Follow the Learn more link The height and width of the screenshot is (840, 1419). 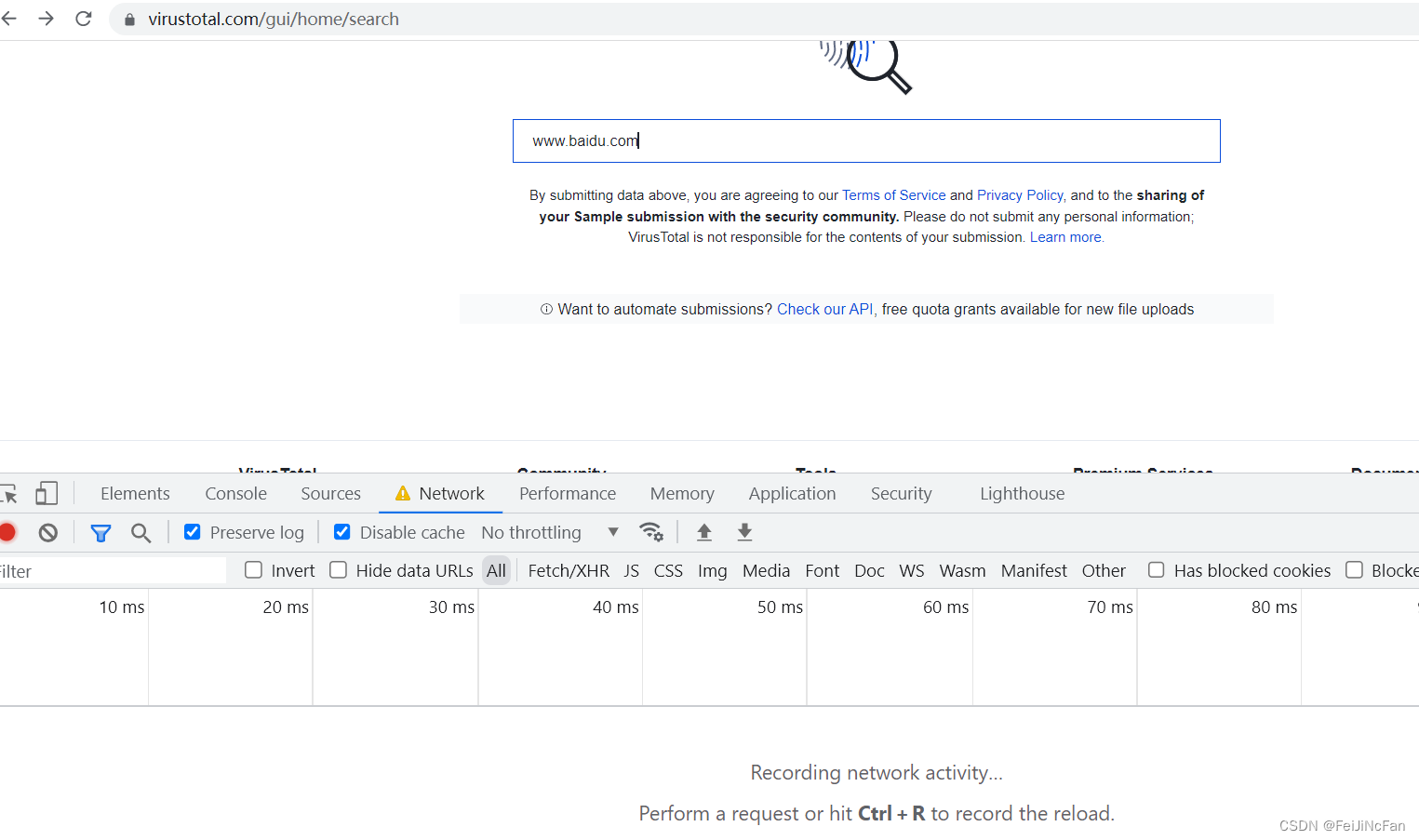[1065, 237]
